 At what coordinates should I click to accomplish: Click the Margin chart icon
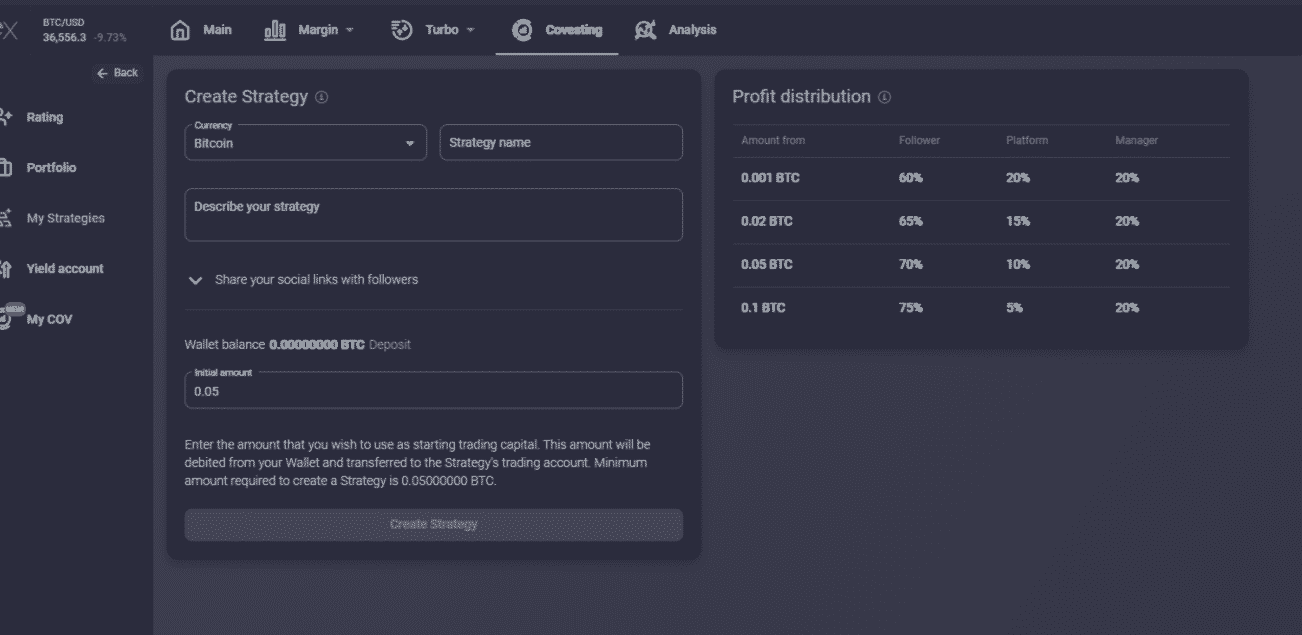275,30
